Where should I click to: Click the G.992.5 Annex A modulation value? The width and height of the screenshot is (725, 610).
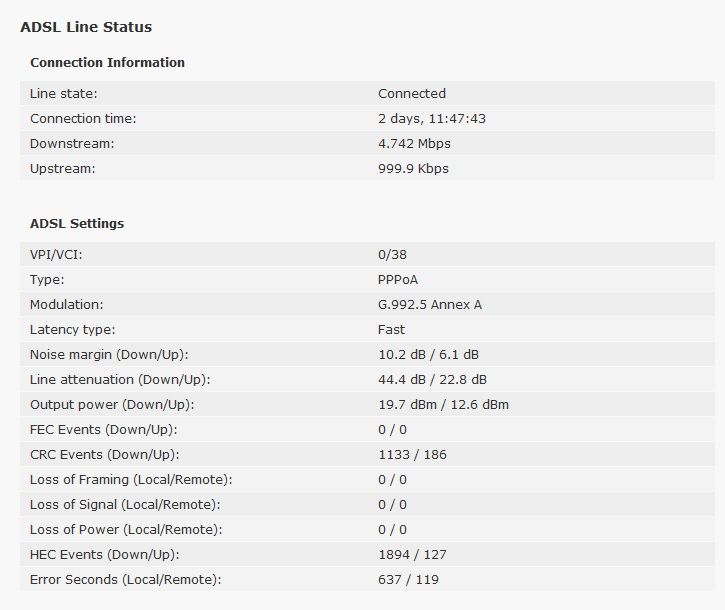(x=430, y=304)
